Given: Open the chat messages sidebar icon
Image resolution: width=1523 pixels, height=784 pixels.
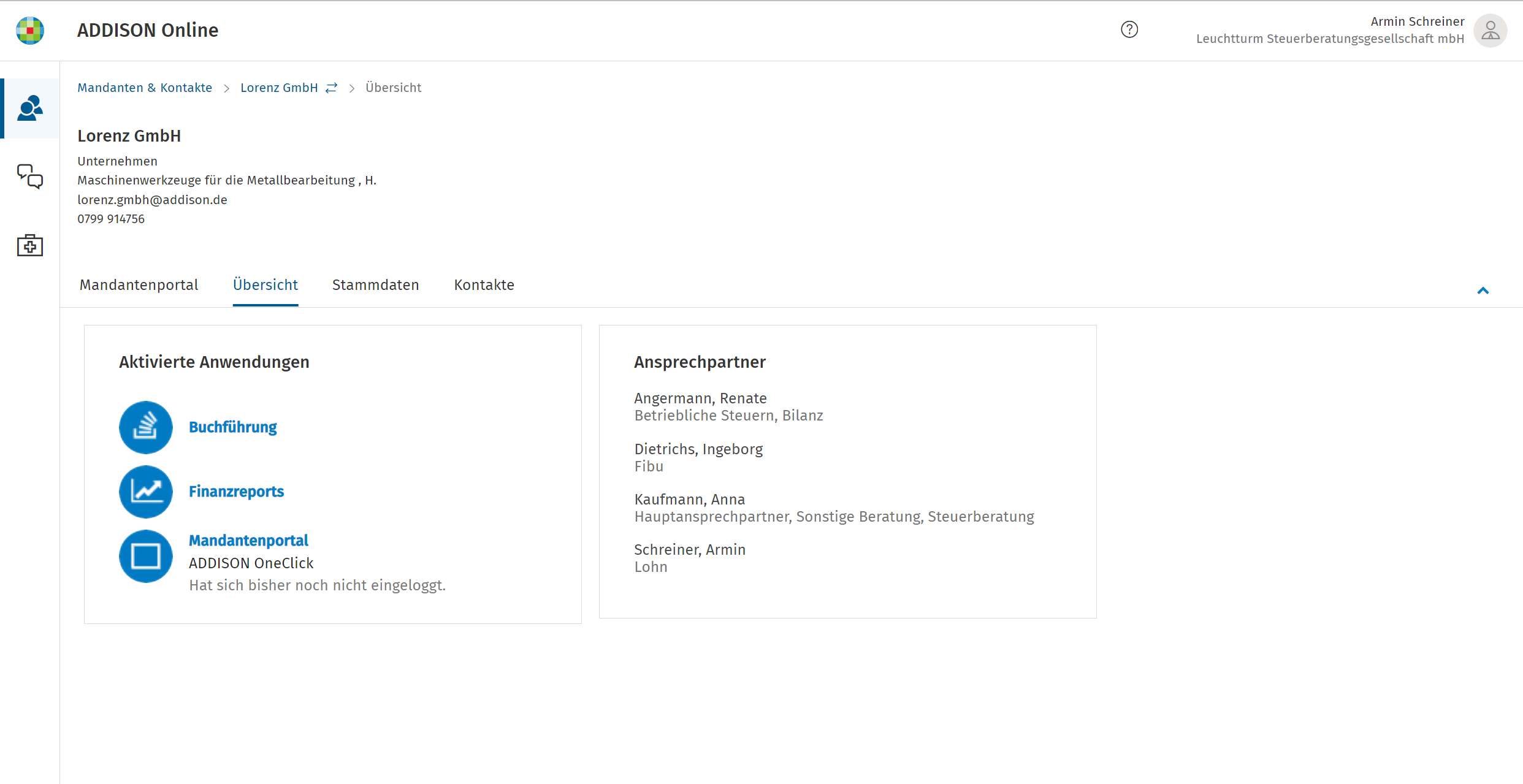Looking at the screenshot, I should coord(30,177).
